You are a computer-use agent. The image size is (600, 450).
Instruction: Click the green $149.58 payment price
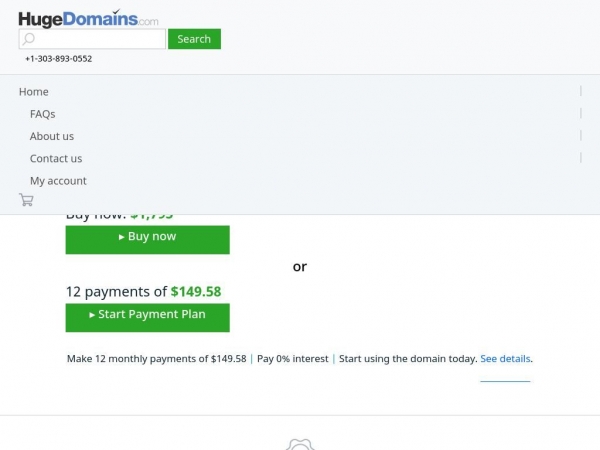click(x=196, y=292)
